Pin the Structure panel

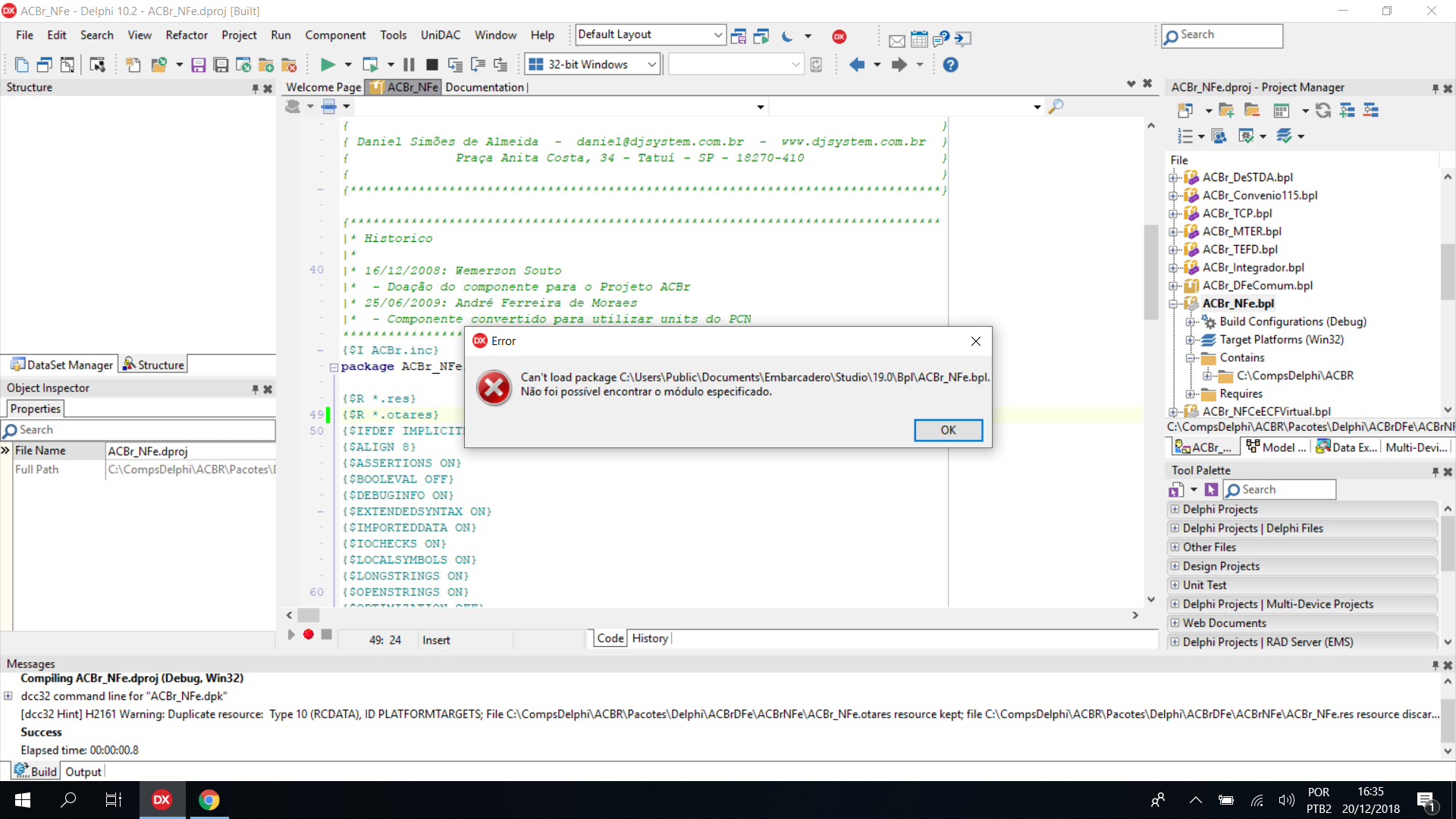tap(255, 88)
